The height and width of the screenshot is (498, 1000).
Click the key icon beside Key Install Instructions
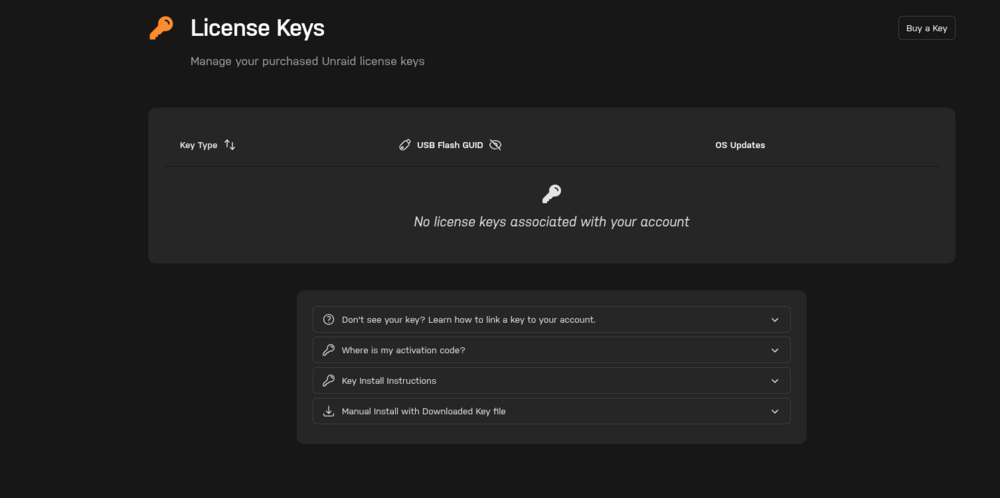pyautogui.click(x=328, y=381)
